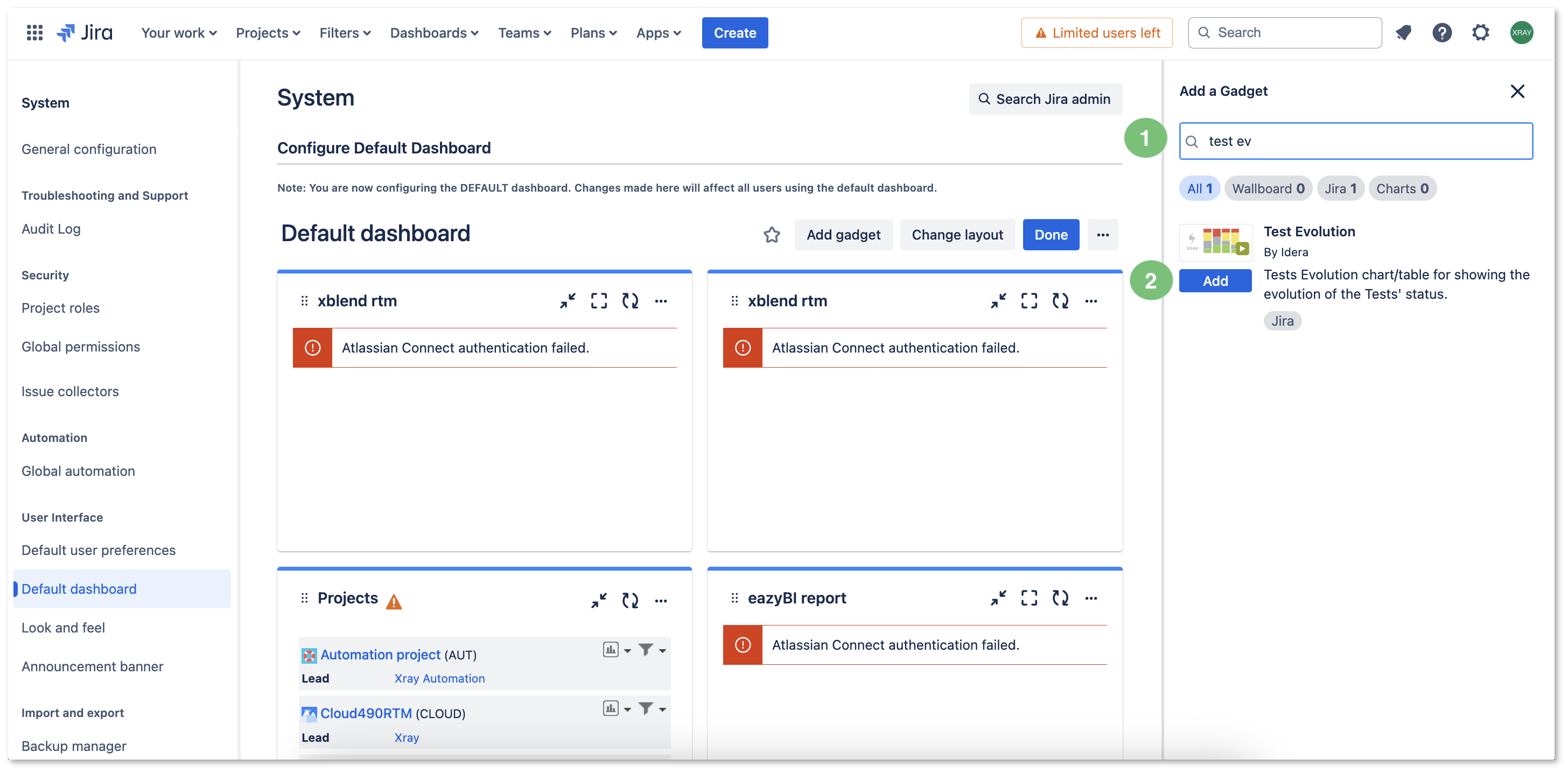Viewport: 1568px width, 773px height.
Task: Open the notifications bell icon
Action: [x=1404, y=33]
